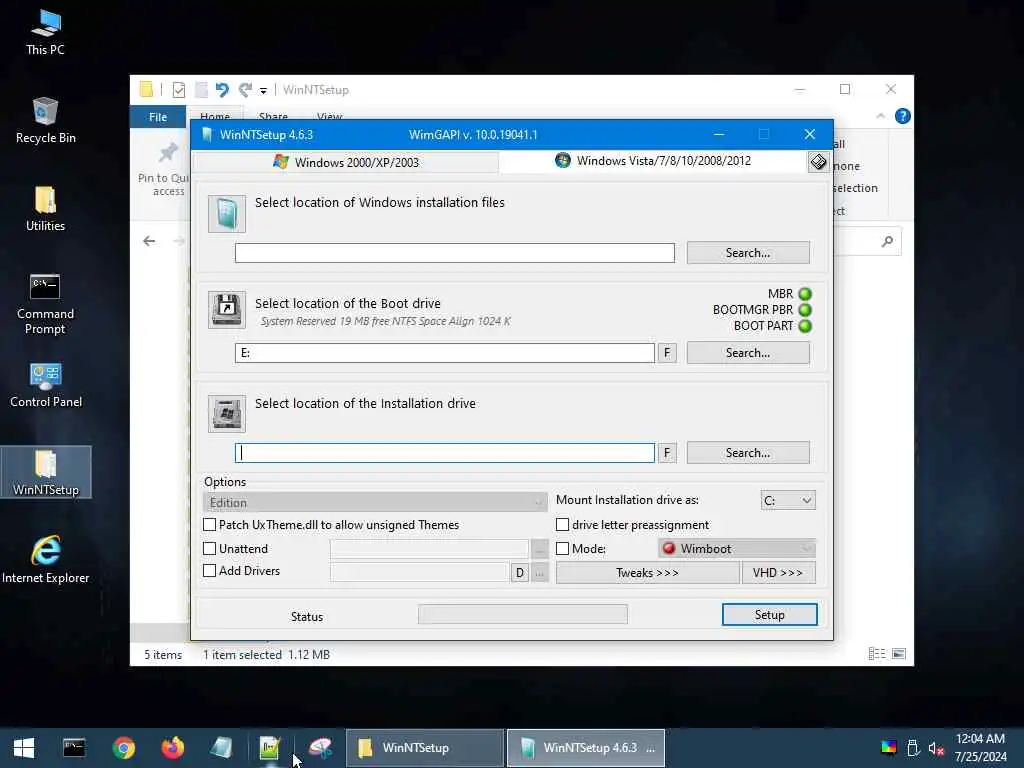
Task: Switch Explorer to details view icon
Action: [877, 654]
